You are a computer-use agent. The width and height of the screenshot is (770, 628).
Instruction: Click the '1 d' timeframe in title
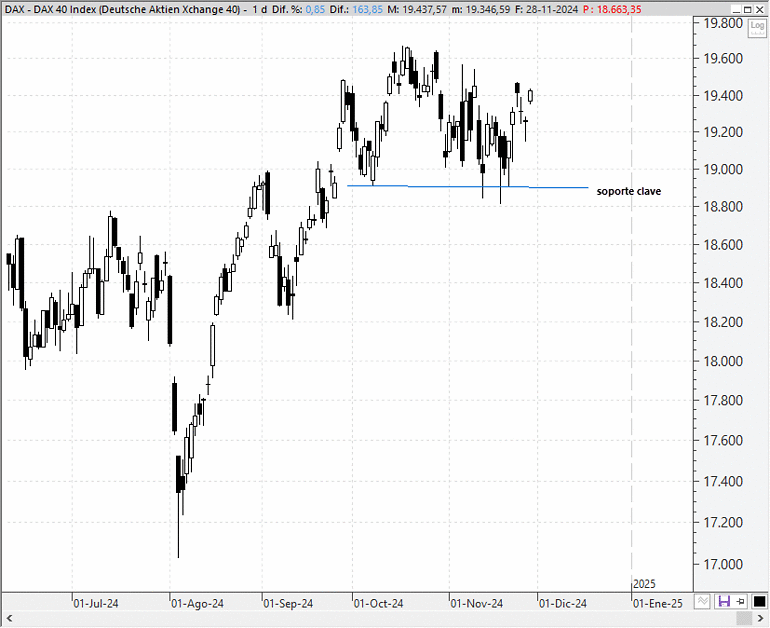tap(260, 9)
